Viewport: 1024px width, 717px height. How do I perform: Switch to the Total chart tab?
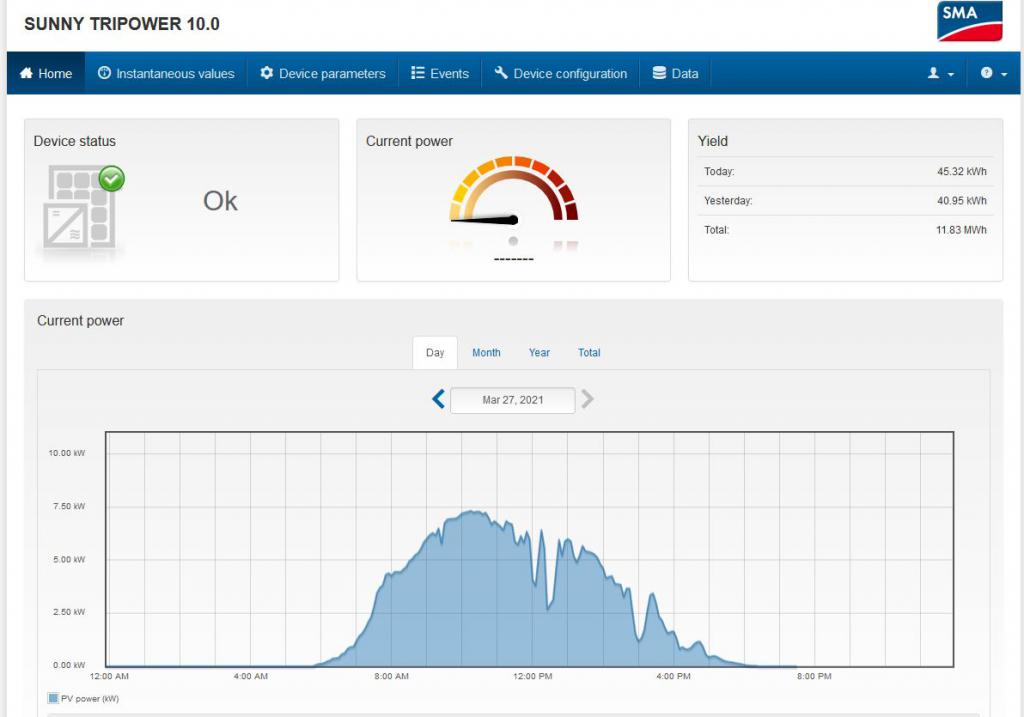[x=589, y=353]
